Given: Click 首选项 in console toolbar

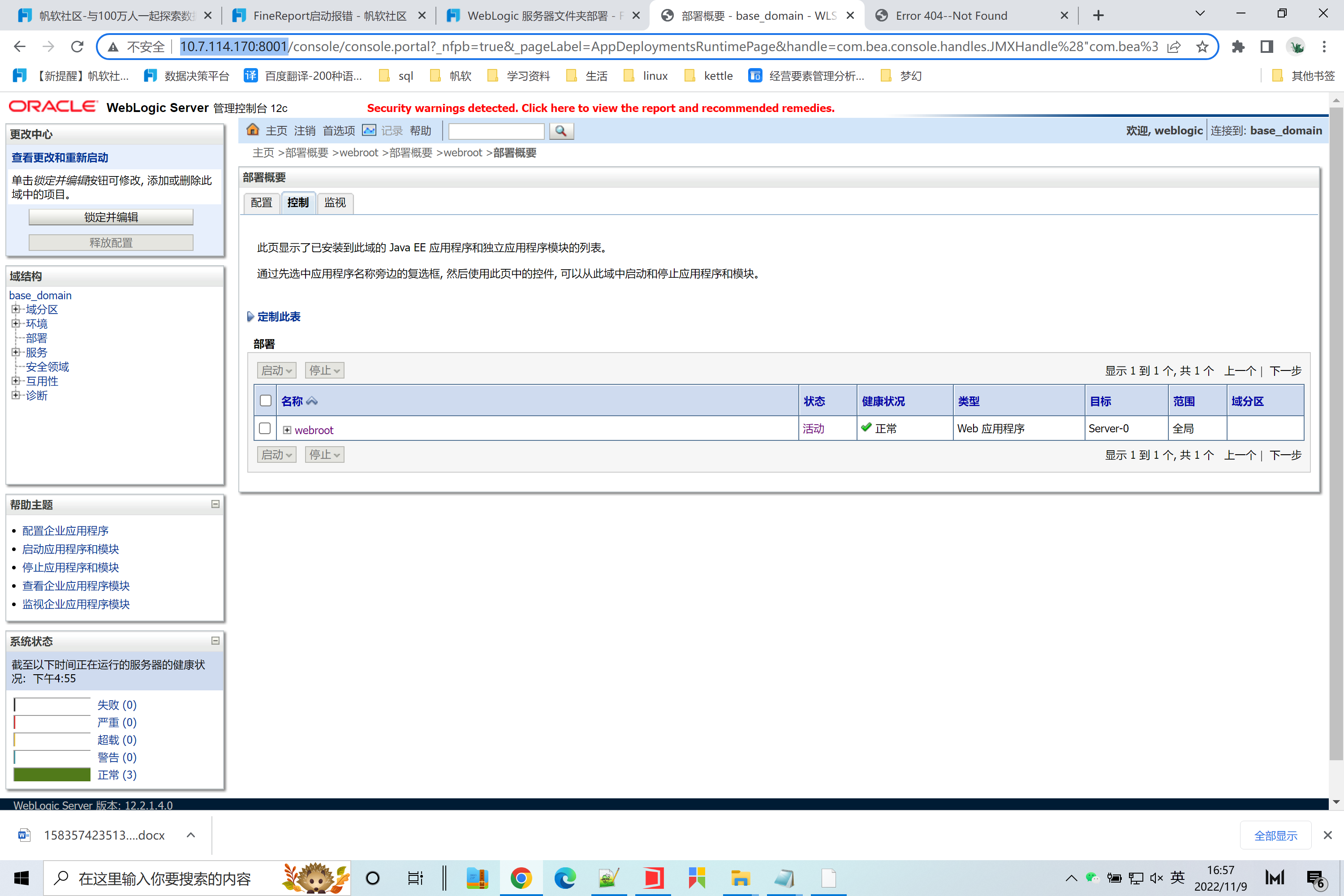Looking at the screenshot, I should coord(339,131).
